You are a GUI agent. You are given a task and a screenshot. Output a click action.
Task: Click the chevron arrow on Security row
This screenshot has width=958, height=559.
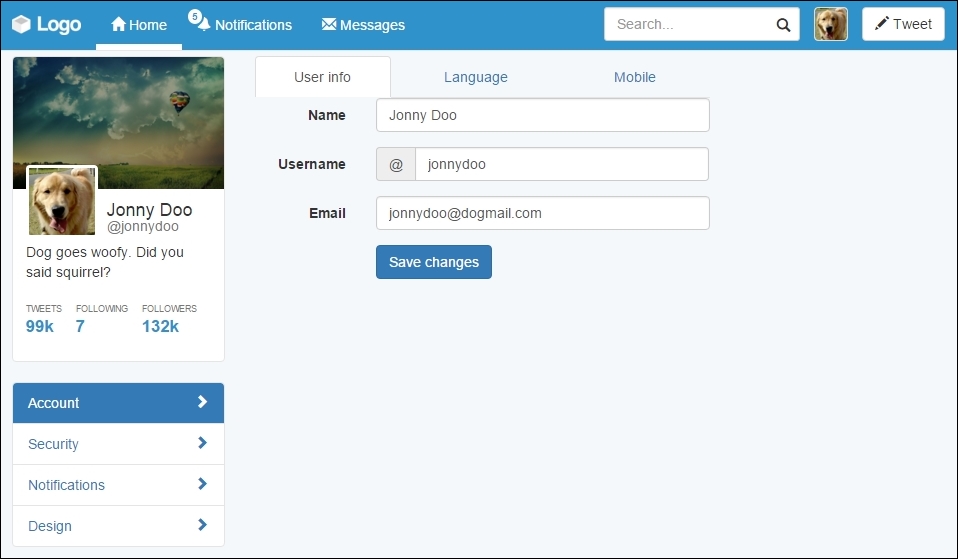(x=203, y=443)
